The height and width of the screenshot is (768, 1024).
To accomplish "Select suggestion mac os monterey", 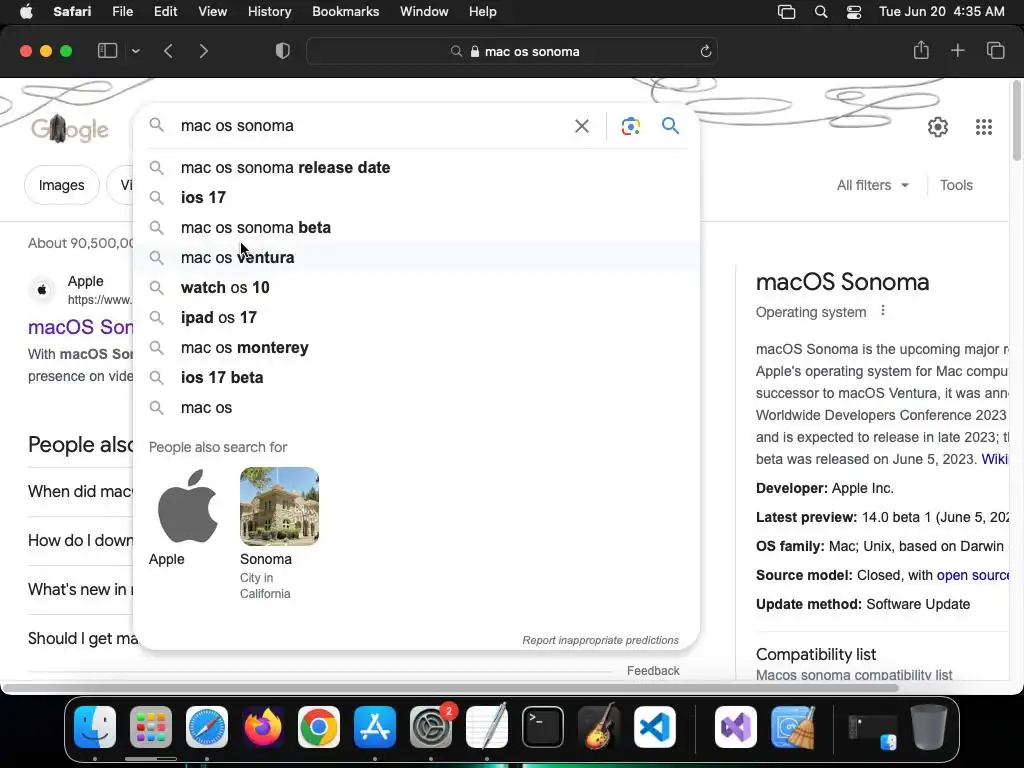I will 417,347.
